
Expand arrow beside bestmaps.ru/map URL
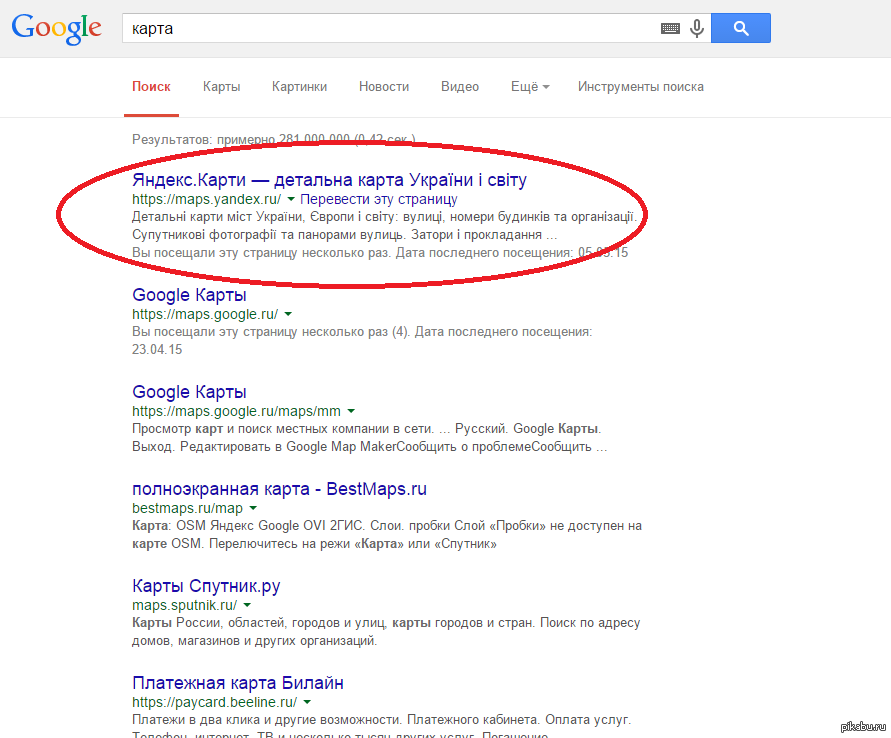click(x=253, y=508)
